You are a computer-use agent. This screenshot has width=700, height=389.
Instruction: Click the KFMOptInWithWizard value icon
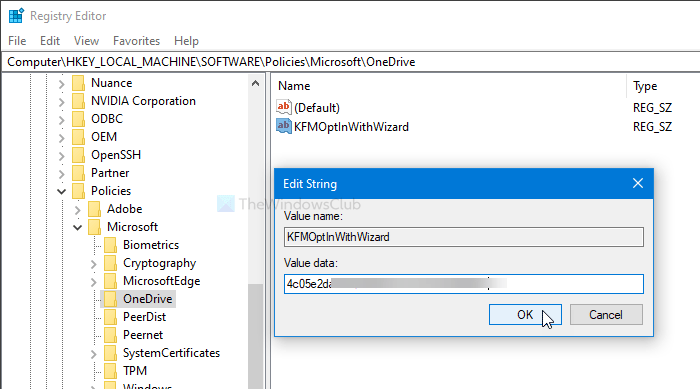pyautogui.click(x=283, y=126)
